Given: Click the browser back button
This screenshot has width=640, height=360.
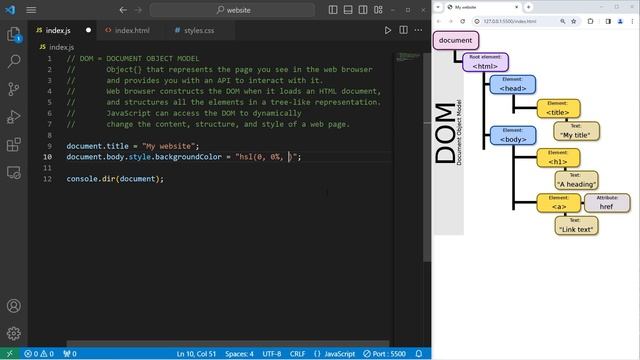Looking at the screenshot, I should pos(439,21).
